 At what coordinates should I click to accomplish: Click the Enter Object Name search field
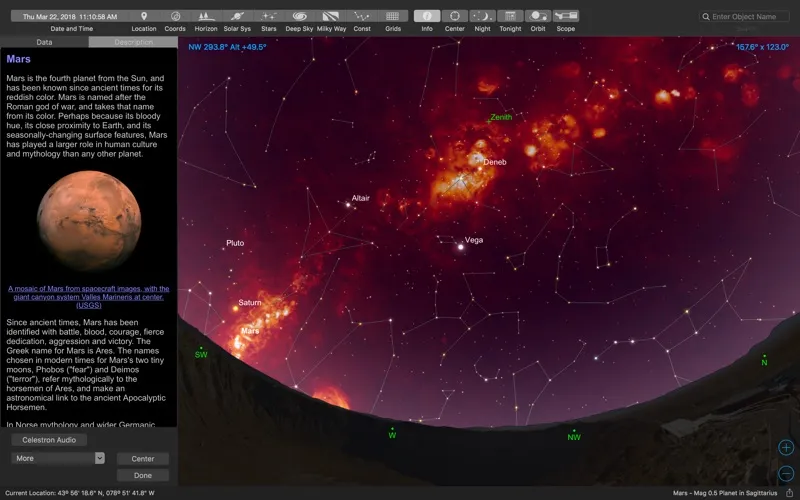[750, 17]
